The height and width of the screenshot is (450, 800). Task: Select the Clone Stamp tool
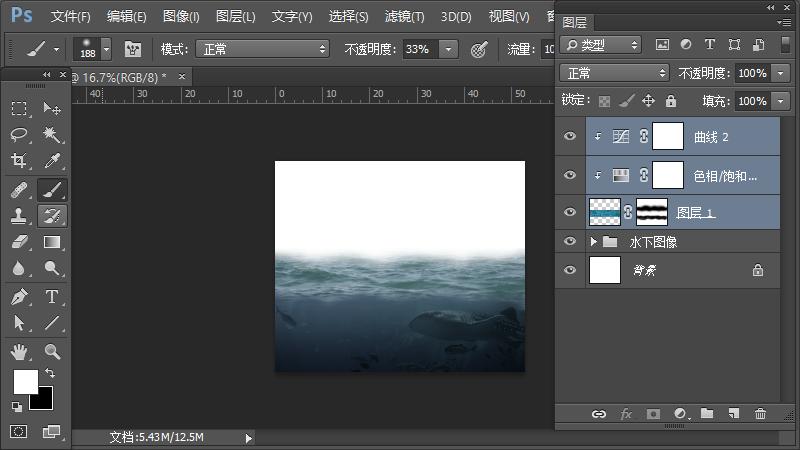[19, 216]
